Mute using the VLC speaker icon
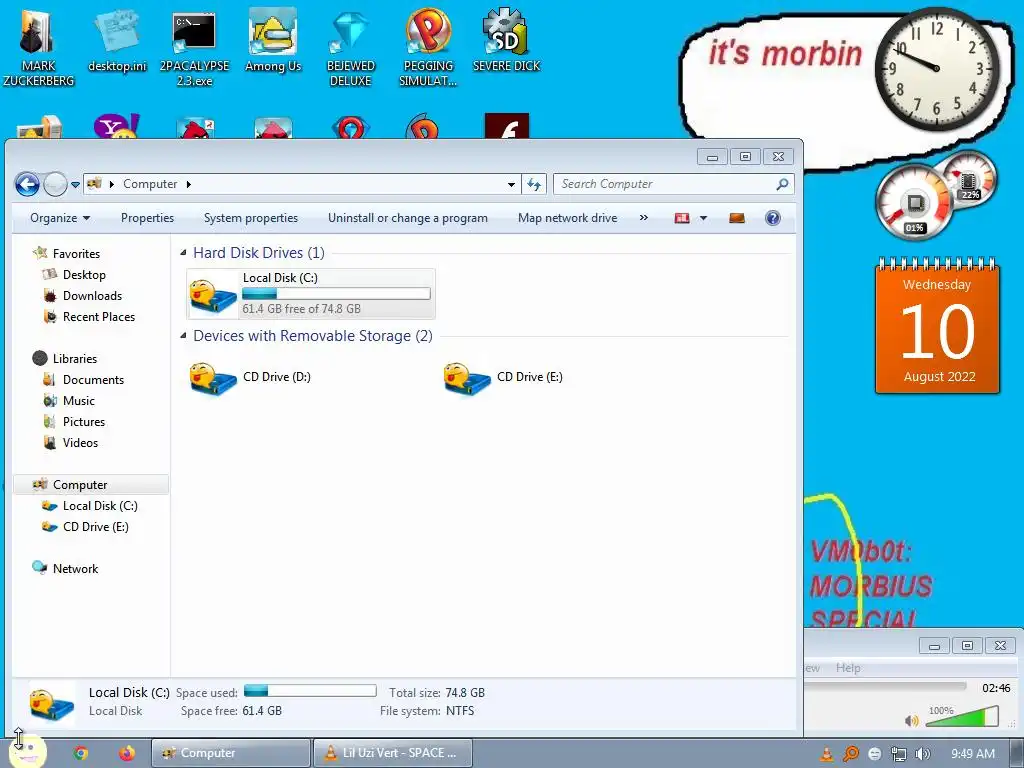 pyautogui.click(x=911, y=720)
